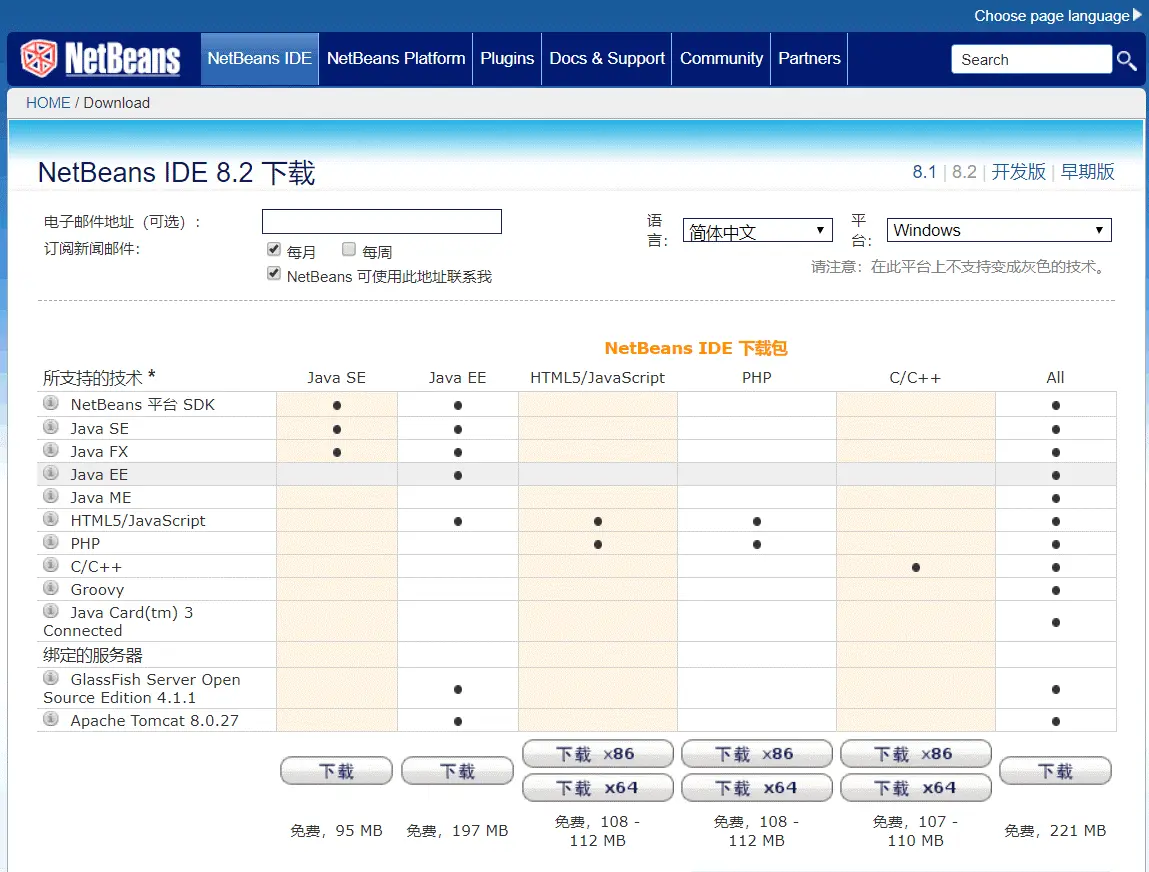Open the NetBeans Platform tab
Viewport: 1149px width, 872px height.
click(x=396, y=59)
